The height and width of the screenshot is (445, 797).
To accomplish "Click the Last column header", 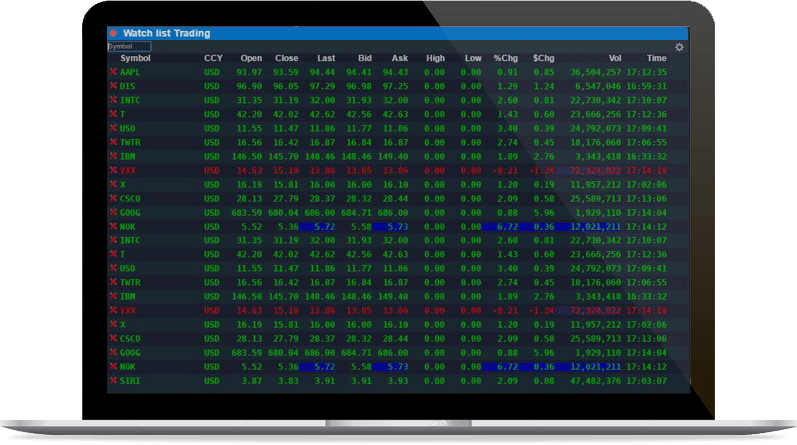I will pos(325,58).
